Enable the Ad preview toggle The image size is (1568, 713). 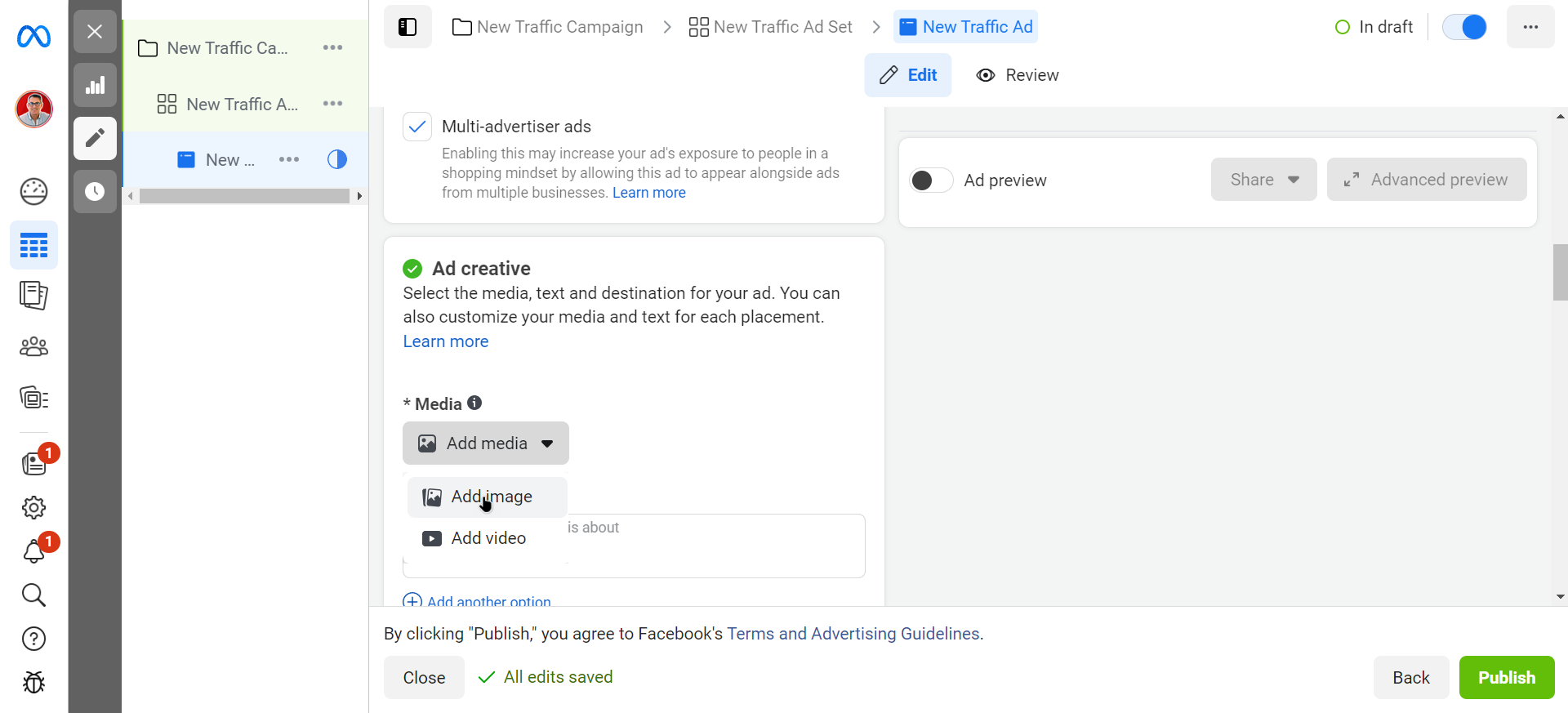(x=931, y=180)
